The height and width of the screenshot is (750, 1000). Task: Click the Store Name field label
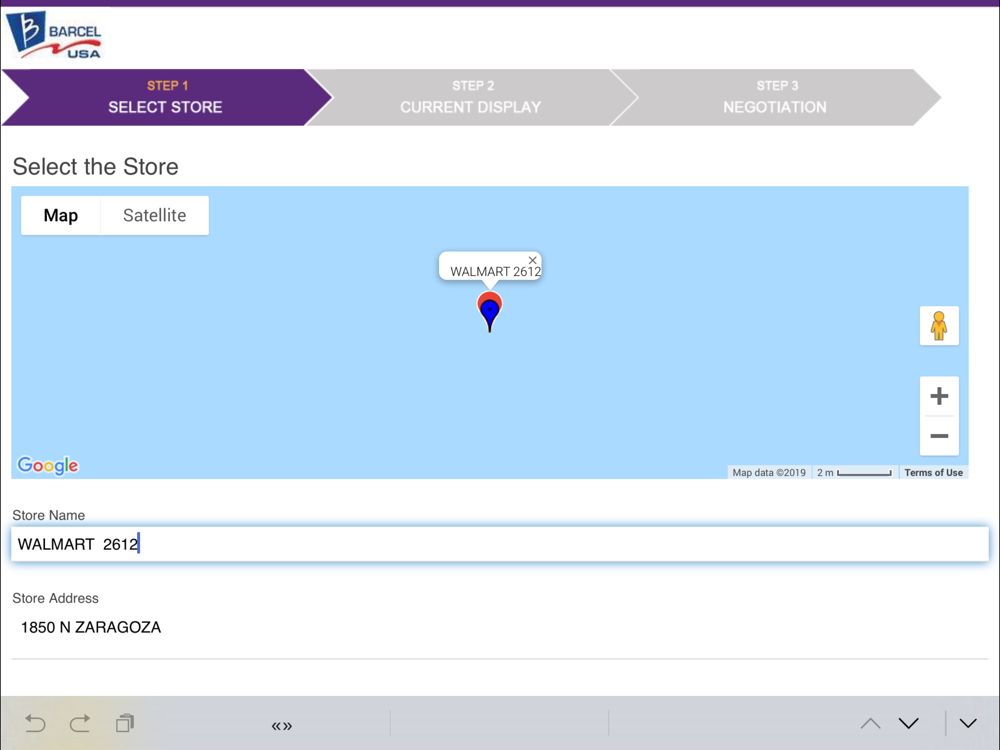pyautogui.click(x=48, y=515)
